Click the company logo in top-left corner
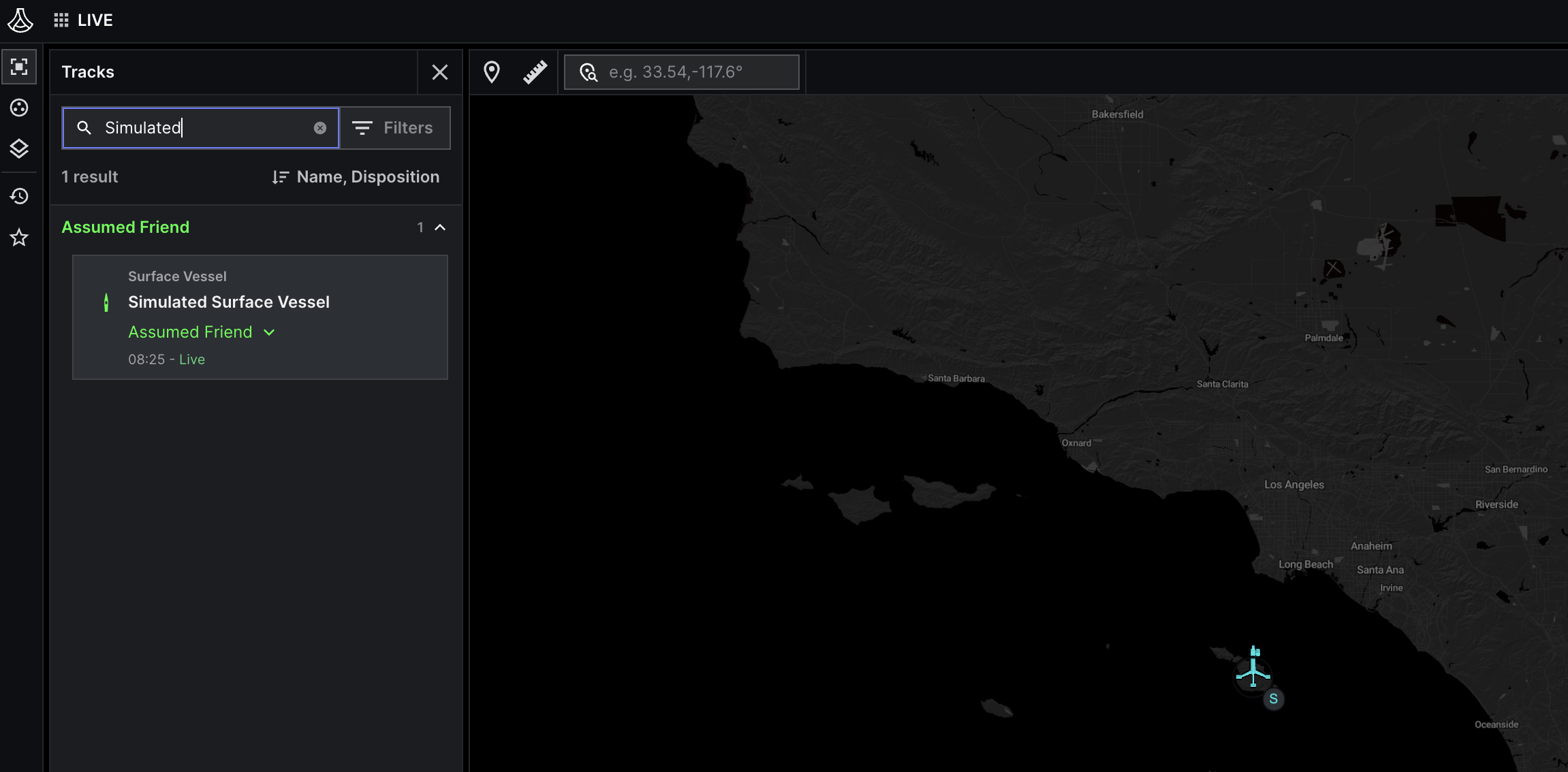The height and width of the screenshot is (772, 1568). pos(20,20)
